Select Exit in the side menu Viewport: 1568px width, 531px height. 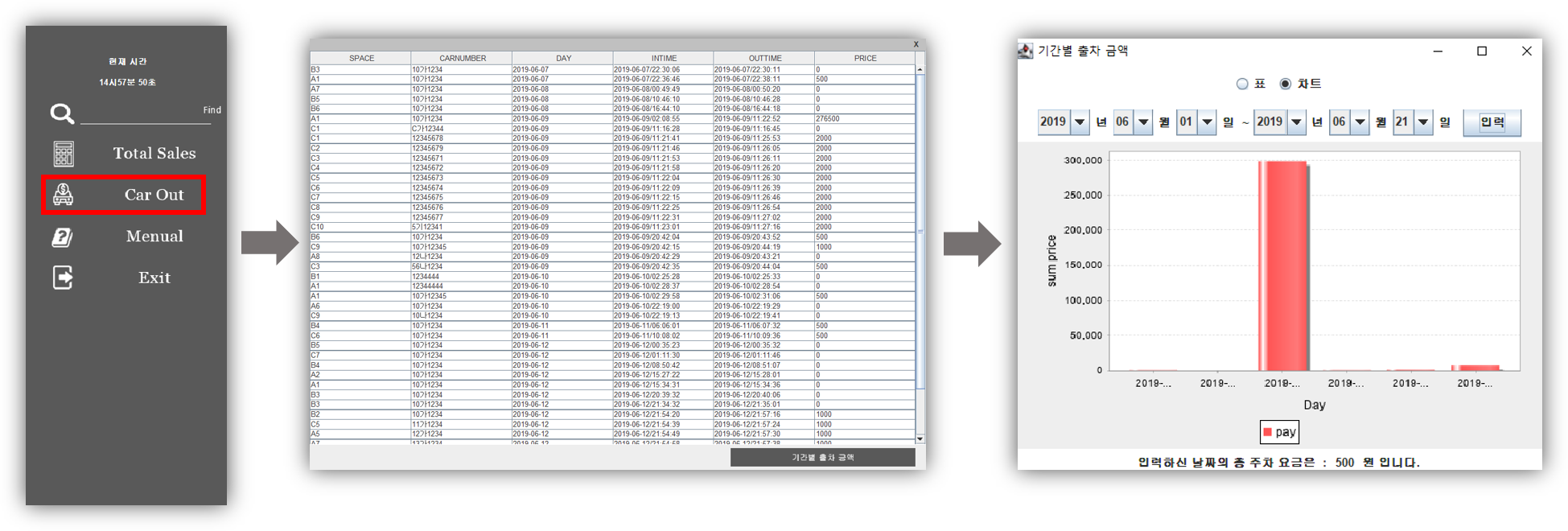pyautogui.click(x=154, y=278)
